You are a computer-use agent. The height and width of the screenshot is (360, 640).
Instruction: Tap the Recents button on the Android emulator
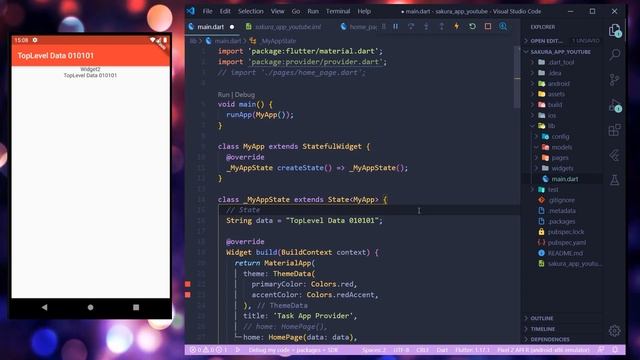tap(136, 307)
